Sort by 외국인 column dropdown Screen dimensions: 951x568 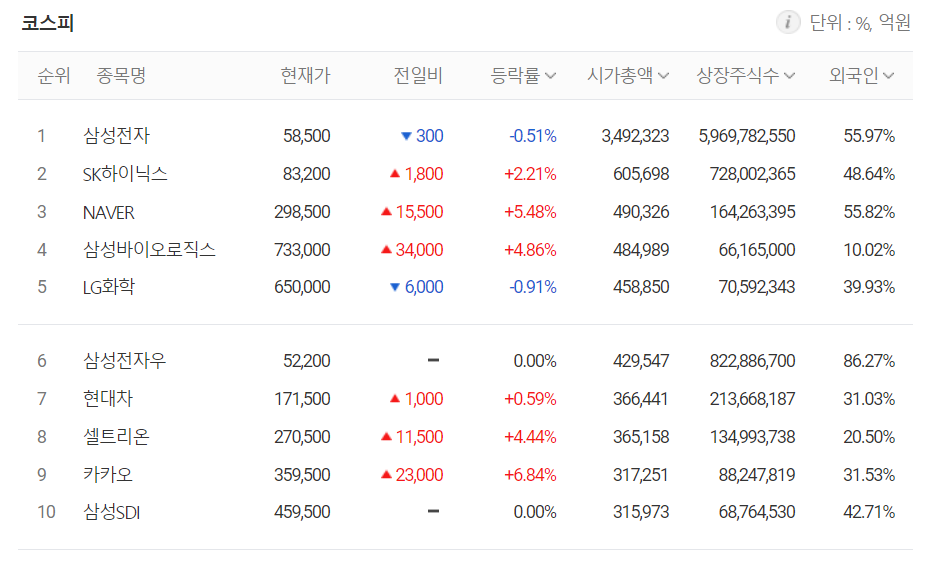(x=861, y=76)
